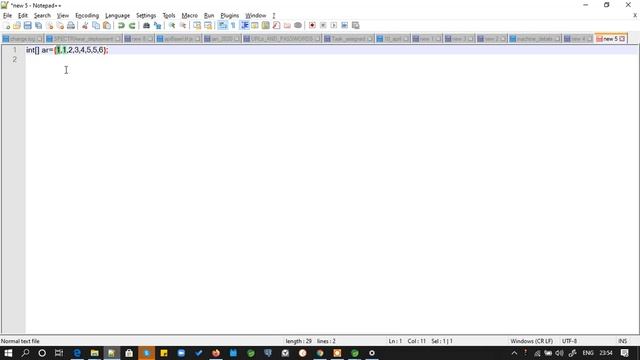The width and height of the screenshot is (640, 360).
Task: Toggle synchronize horizontal scrolling icon
Action: [208, 26]
